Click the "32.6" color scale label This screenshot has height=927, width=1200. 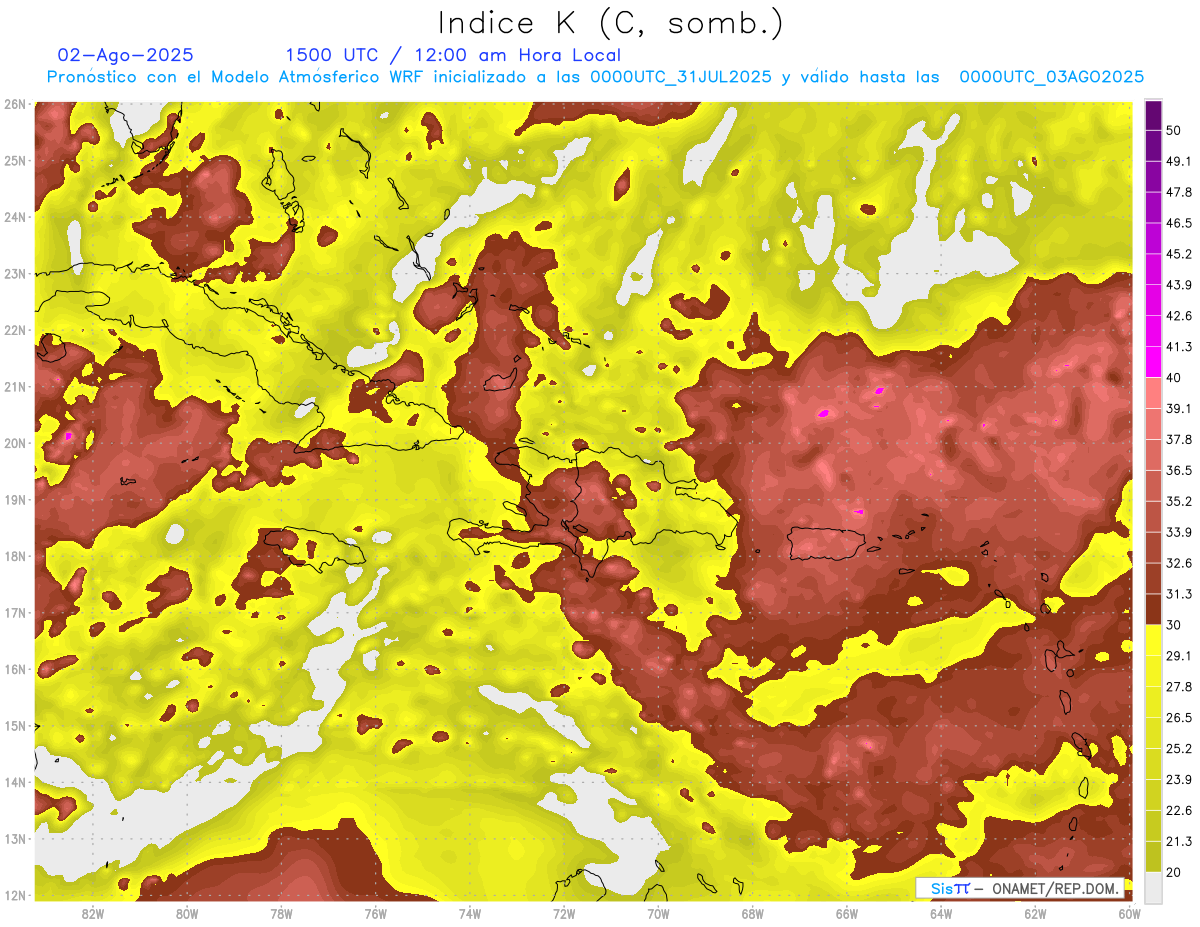click(1179, 563)
